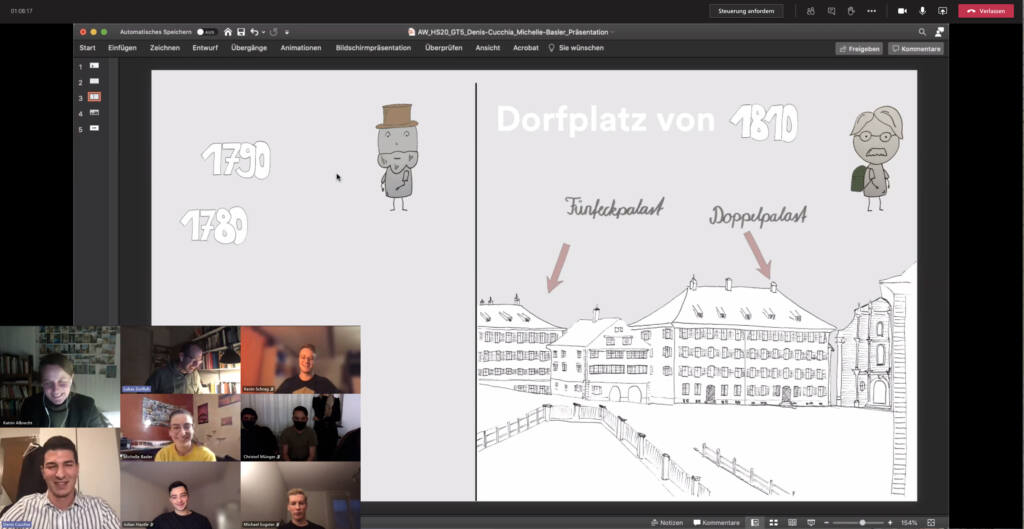
Task: Toggle the Teams camera on or off
Action: click(x=903, y=11)
